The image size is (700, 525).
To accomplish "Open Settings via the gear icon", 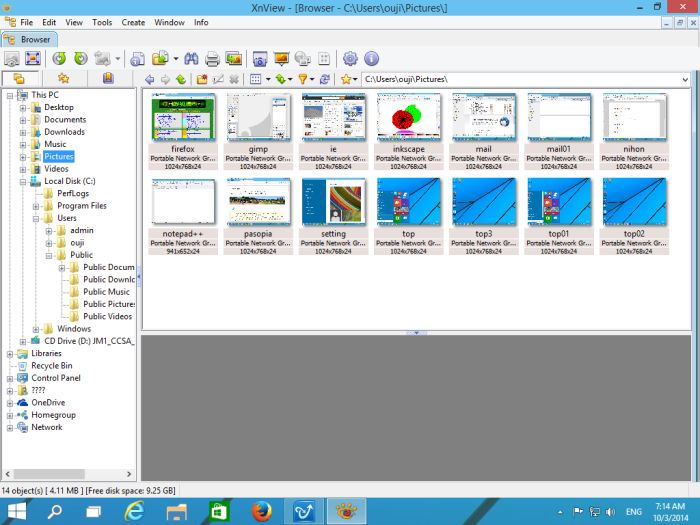I will point(350,59).
